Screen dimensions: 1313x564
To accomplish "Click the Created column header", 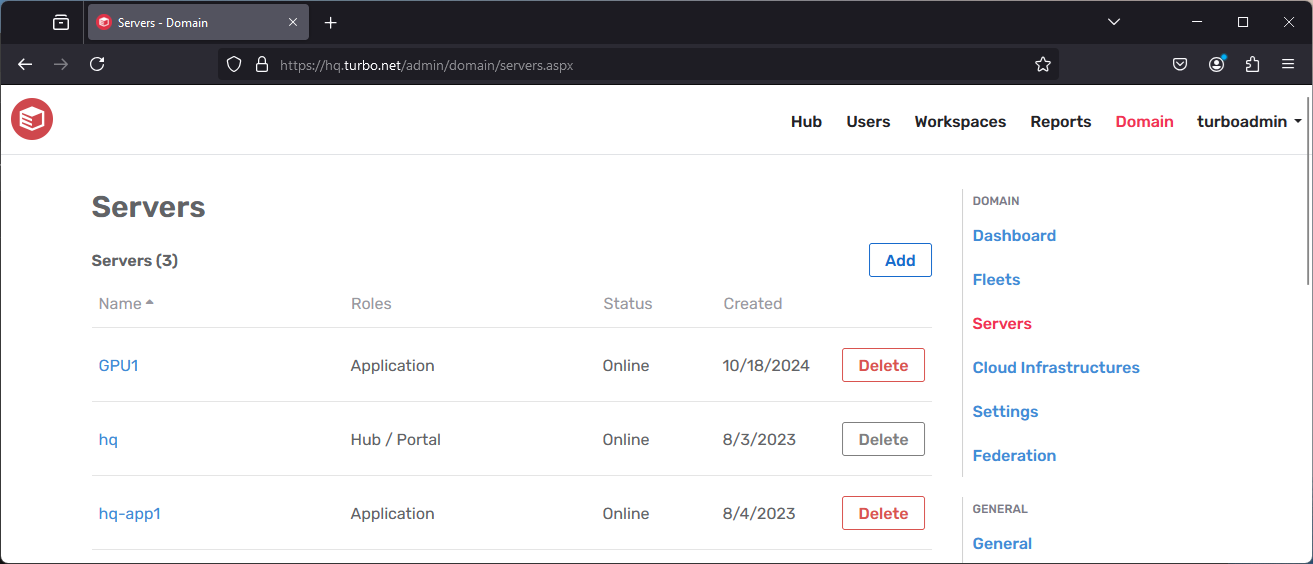I will [753, 304].
